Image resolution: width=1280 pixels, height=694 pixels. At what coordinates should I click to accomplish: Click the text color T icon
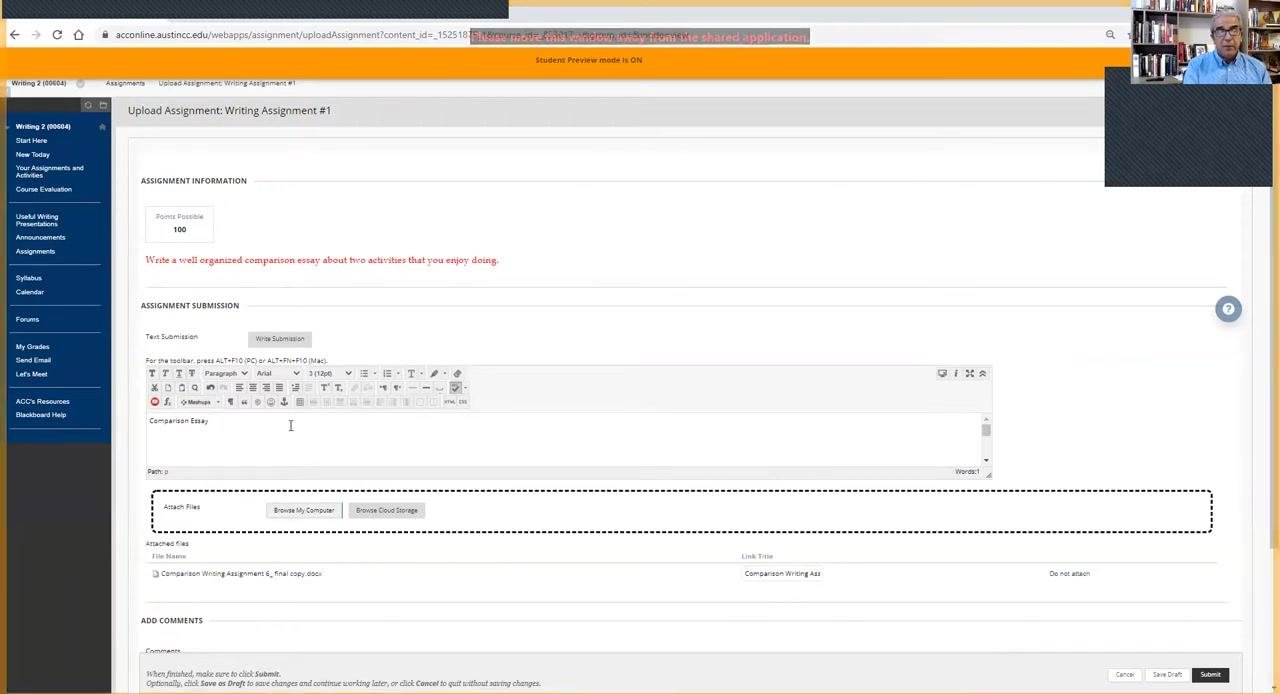click(x=411, y=373)
